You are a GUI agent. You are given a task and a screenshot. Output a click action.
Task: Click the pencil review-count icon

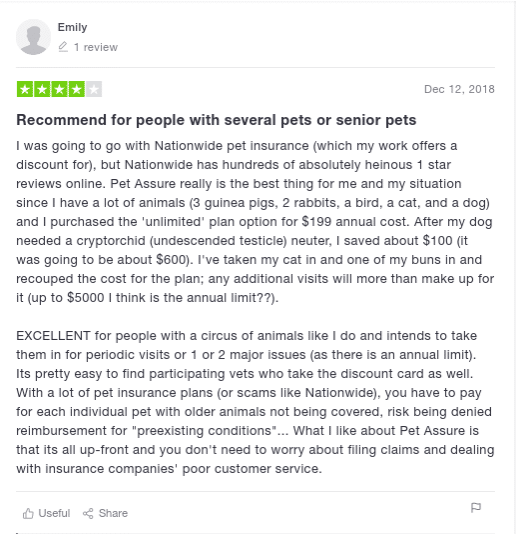click(x=63, y=47)
